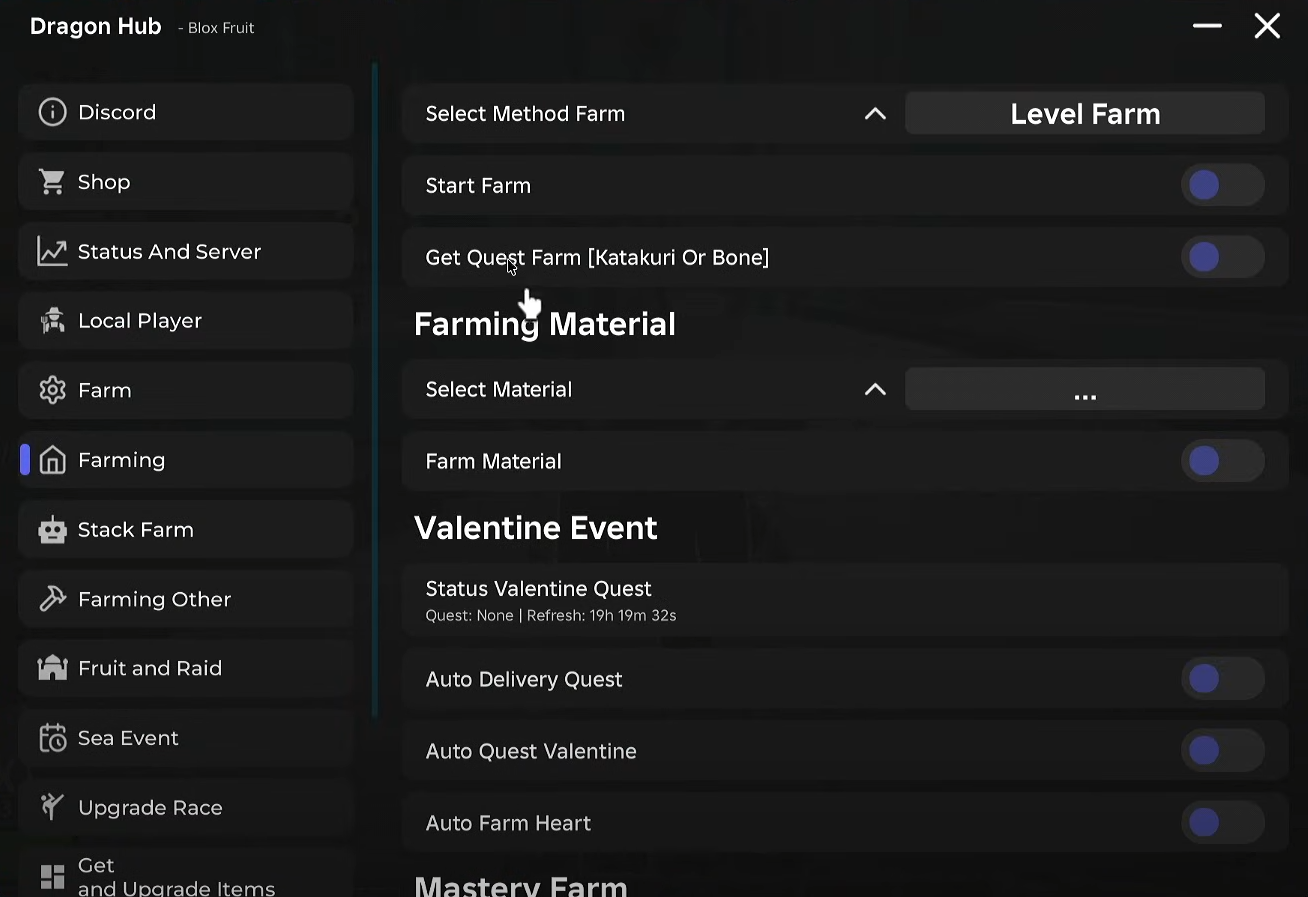1308x897 pixels.
Task: Click the sidebar vertical scrollbar
Action: tap(375, 390)
